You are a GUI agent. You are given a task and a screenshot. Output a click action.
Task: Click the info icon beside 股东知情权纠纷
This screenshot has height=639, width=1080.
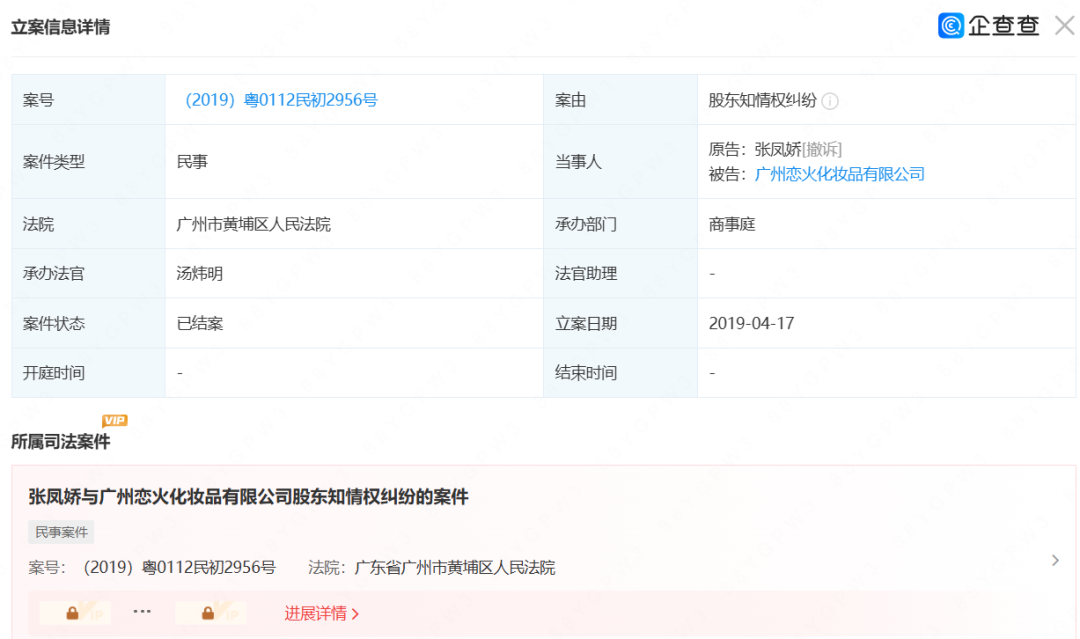(x=831, y=101)
